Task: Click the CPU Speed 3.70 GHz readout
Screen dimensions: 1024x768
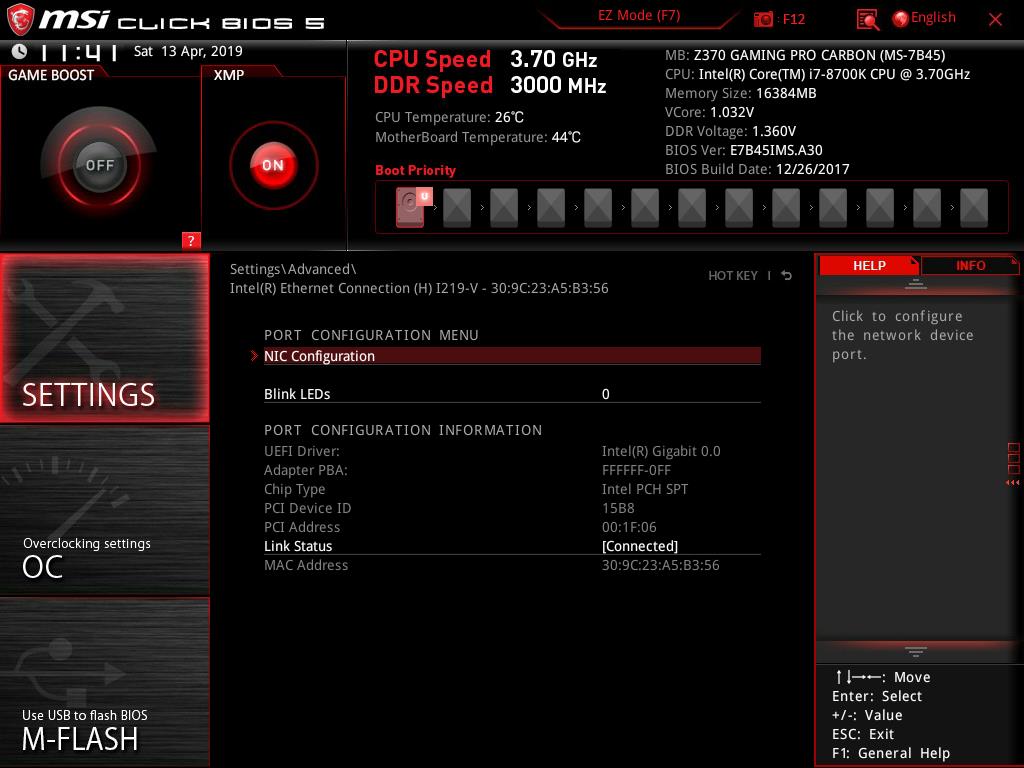Action: coord(485,59)
